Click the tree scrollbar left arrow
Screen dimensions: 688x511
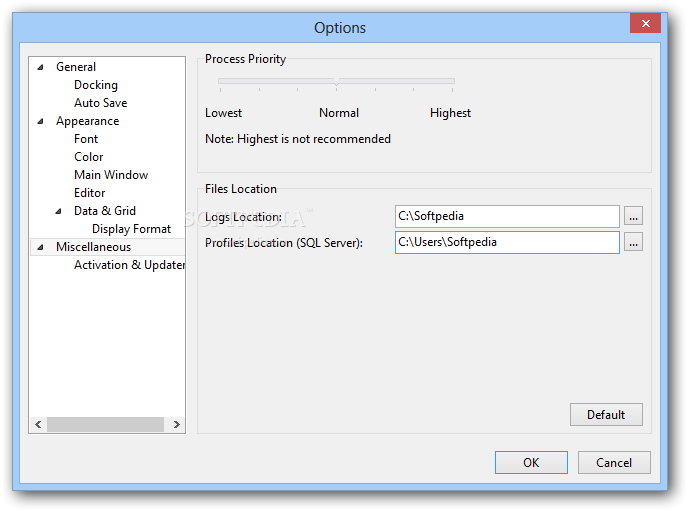pos(38,424)
